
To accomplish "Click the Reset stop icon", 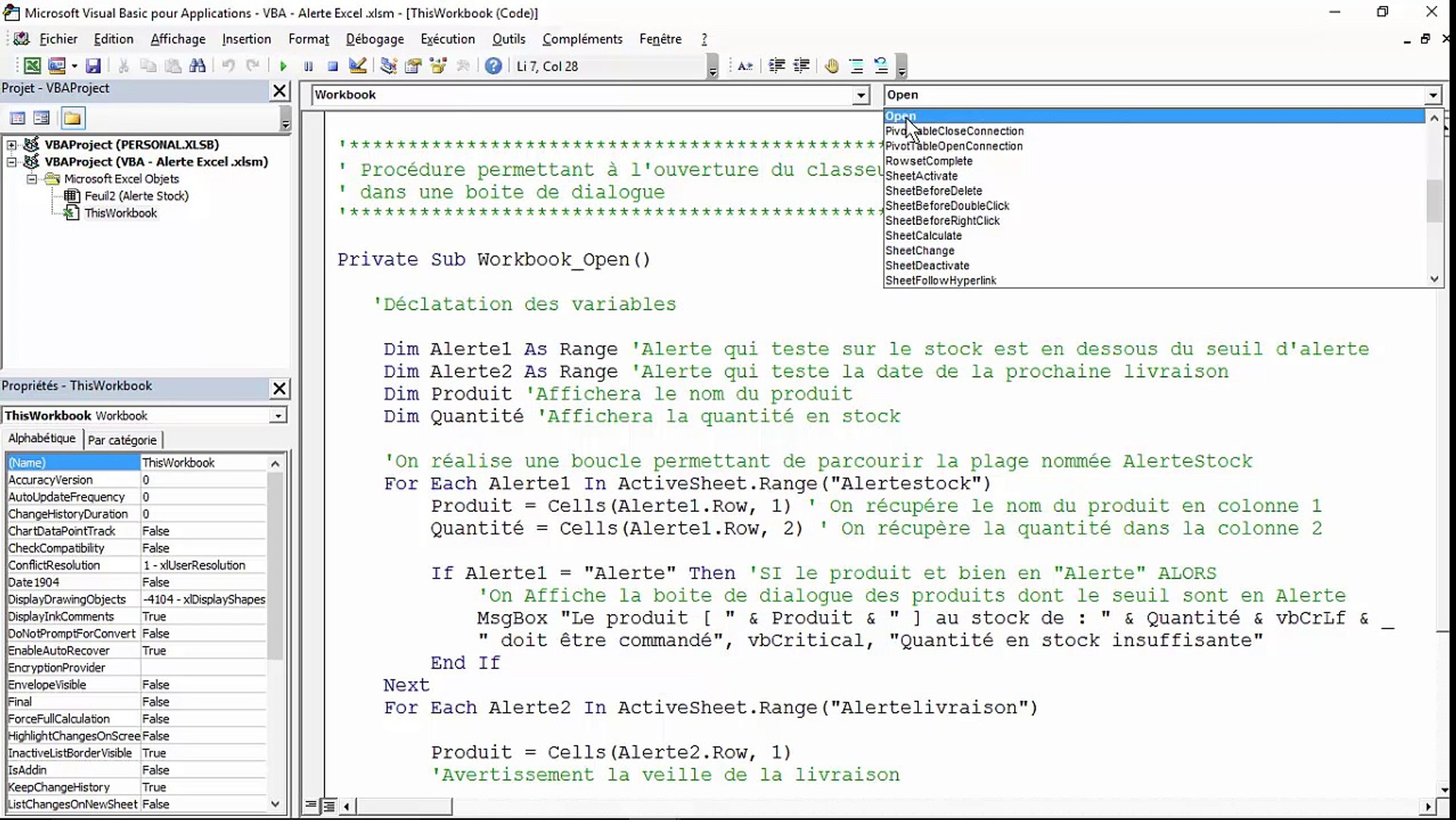I will [x=333, y=66].
